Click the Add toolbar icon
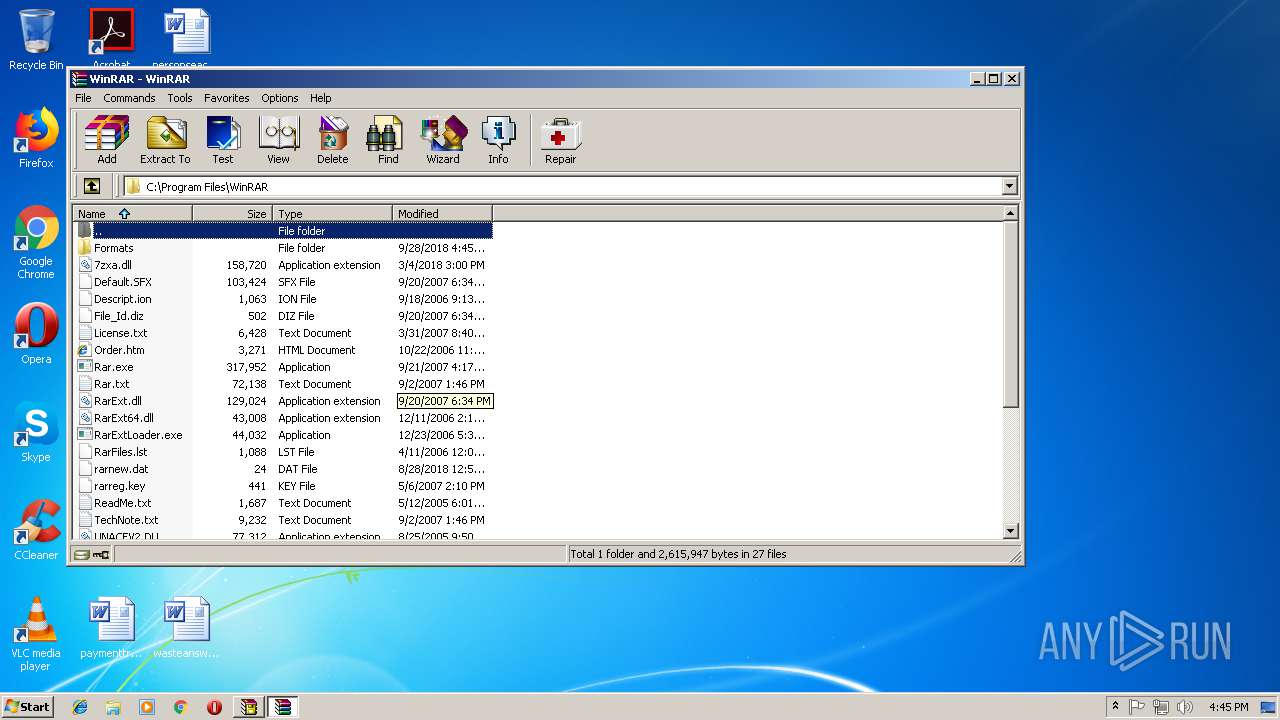 tap(106, 140)
